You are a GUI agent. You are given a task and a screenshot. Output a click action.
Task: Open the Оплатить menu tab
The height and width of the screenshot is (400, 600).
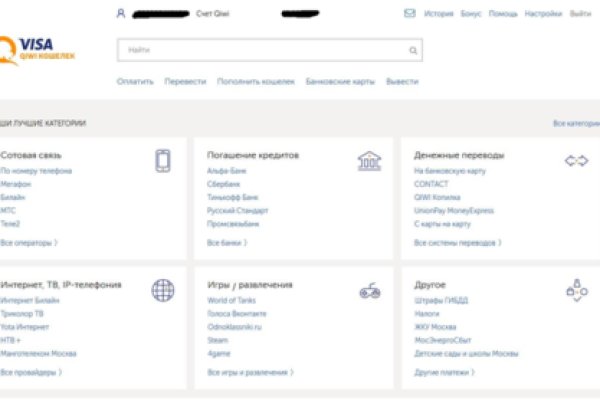135,81
